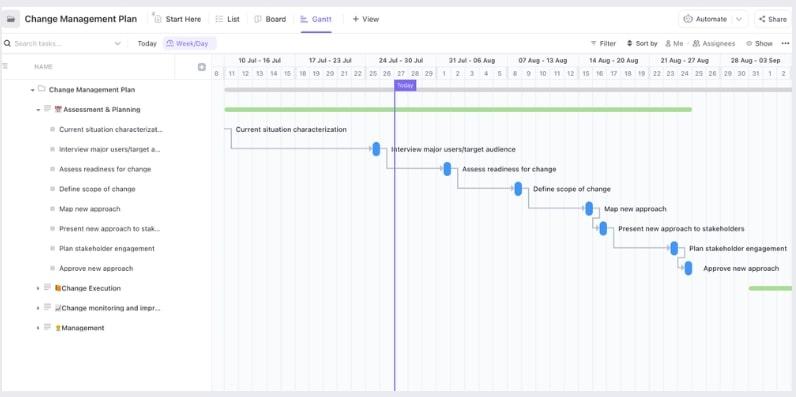The height and width of the screenshot is (397, 796).
Task: Click the Present new approach milestone marker
Action: point(603,228)
